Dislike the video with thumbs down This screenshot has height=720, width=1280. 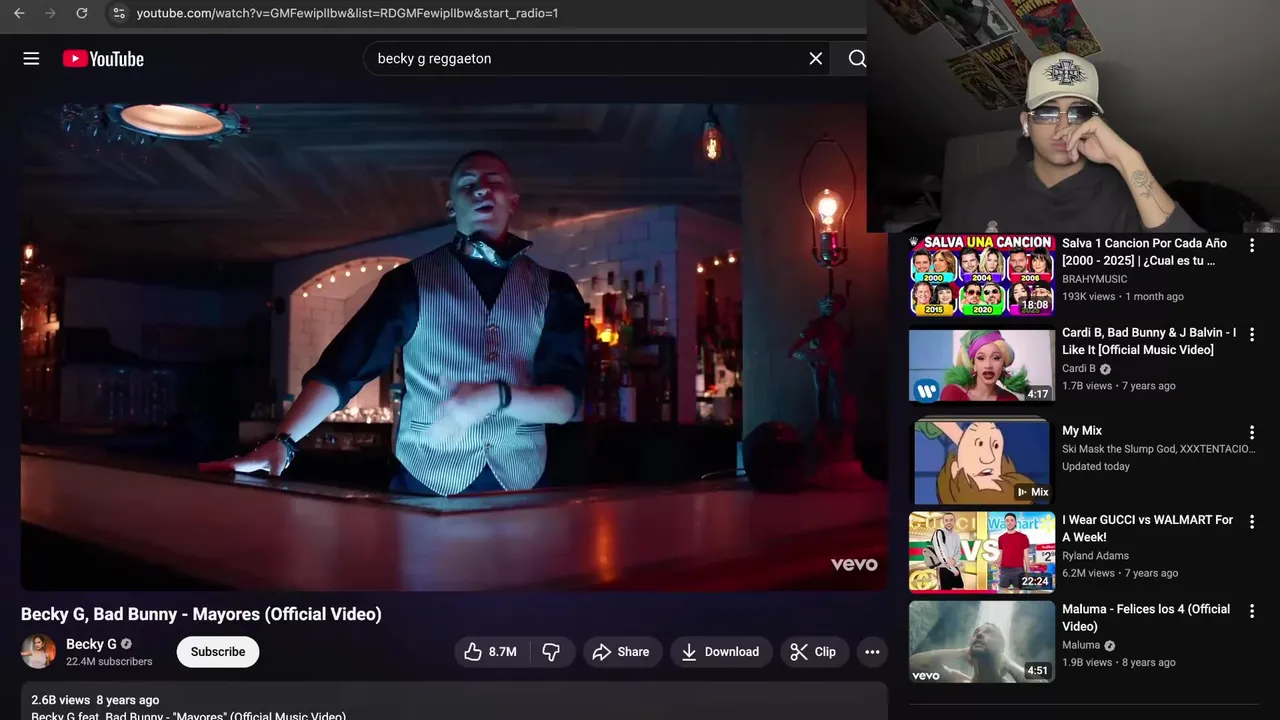[551, 652]
